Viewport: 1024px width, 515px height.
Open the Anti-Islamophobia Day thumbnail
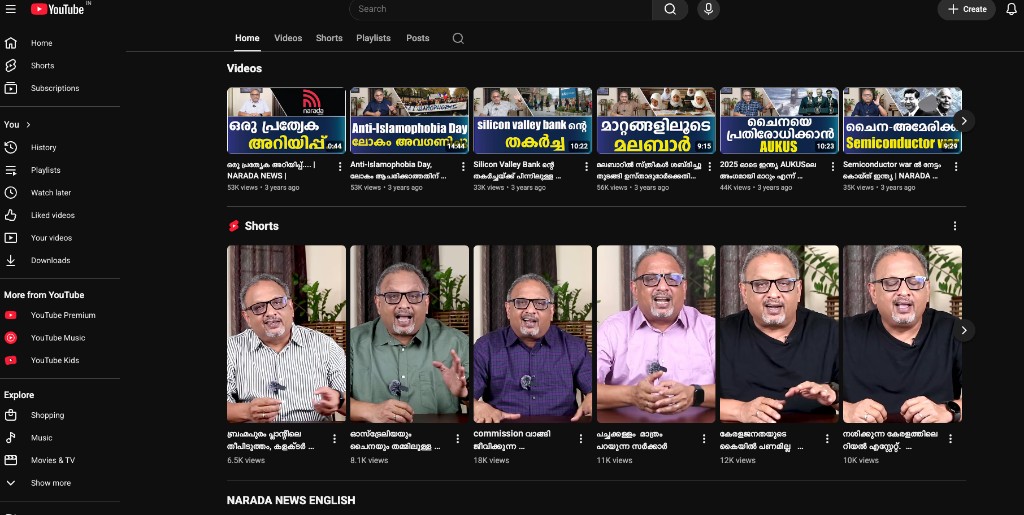point(409,121)
